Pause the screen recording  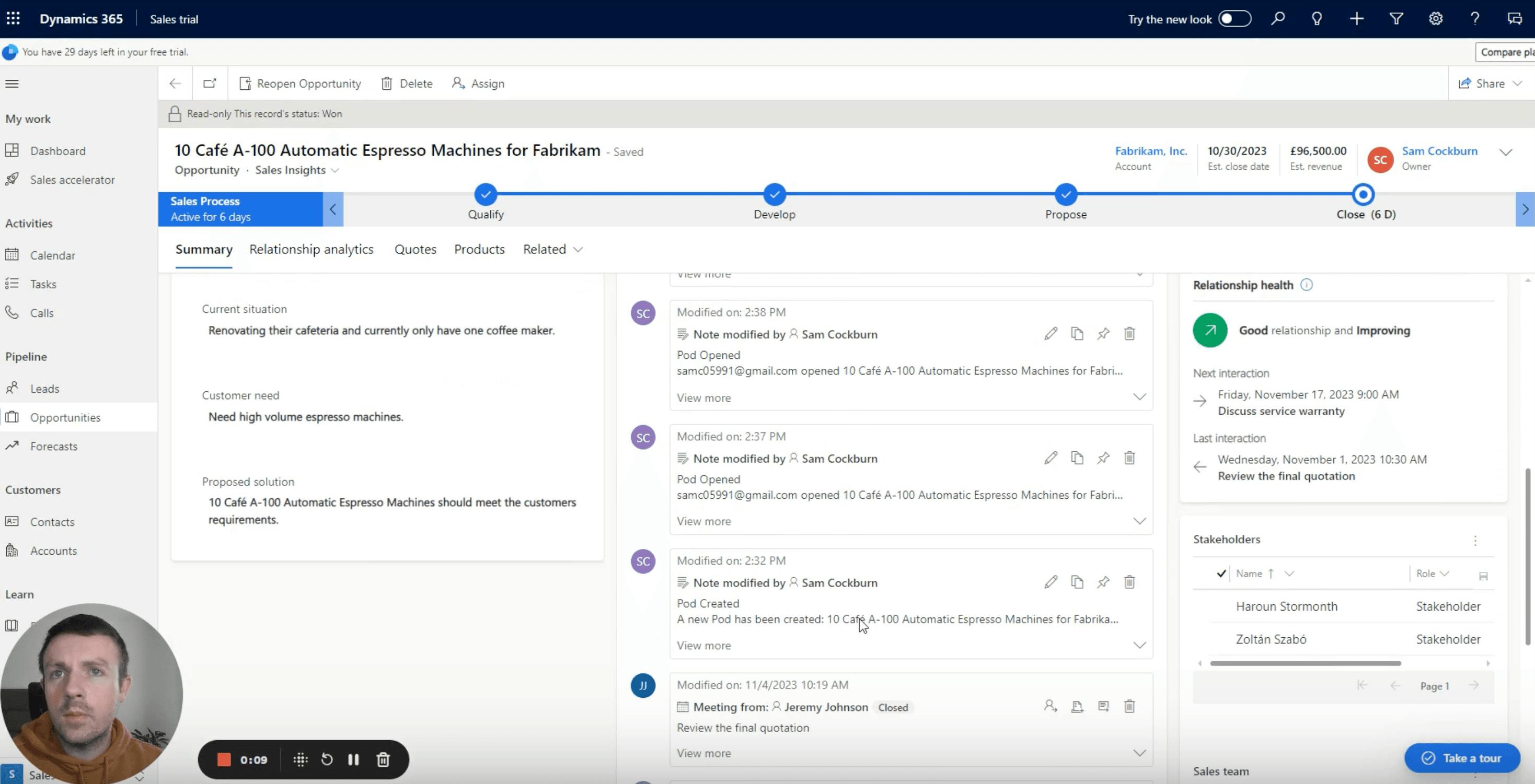coord(353,759)
